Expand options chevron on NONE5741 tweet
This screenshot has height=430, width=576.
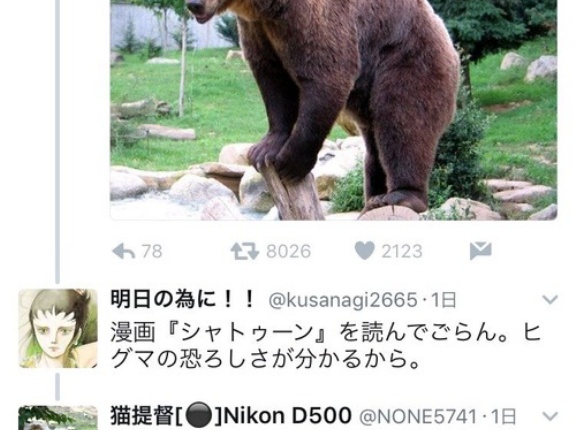point(550,416)
